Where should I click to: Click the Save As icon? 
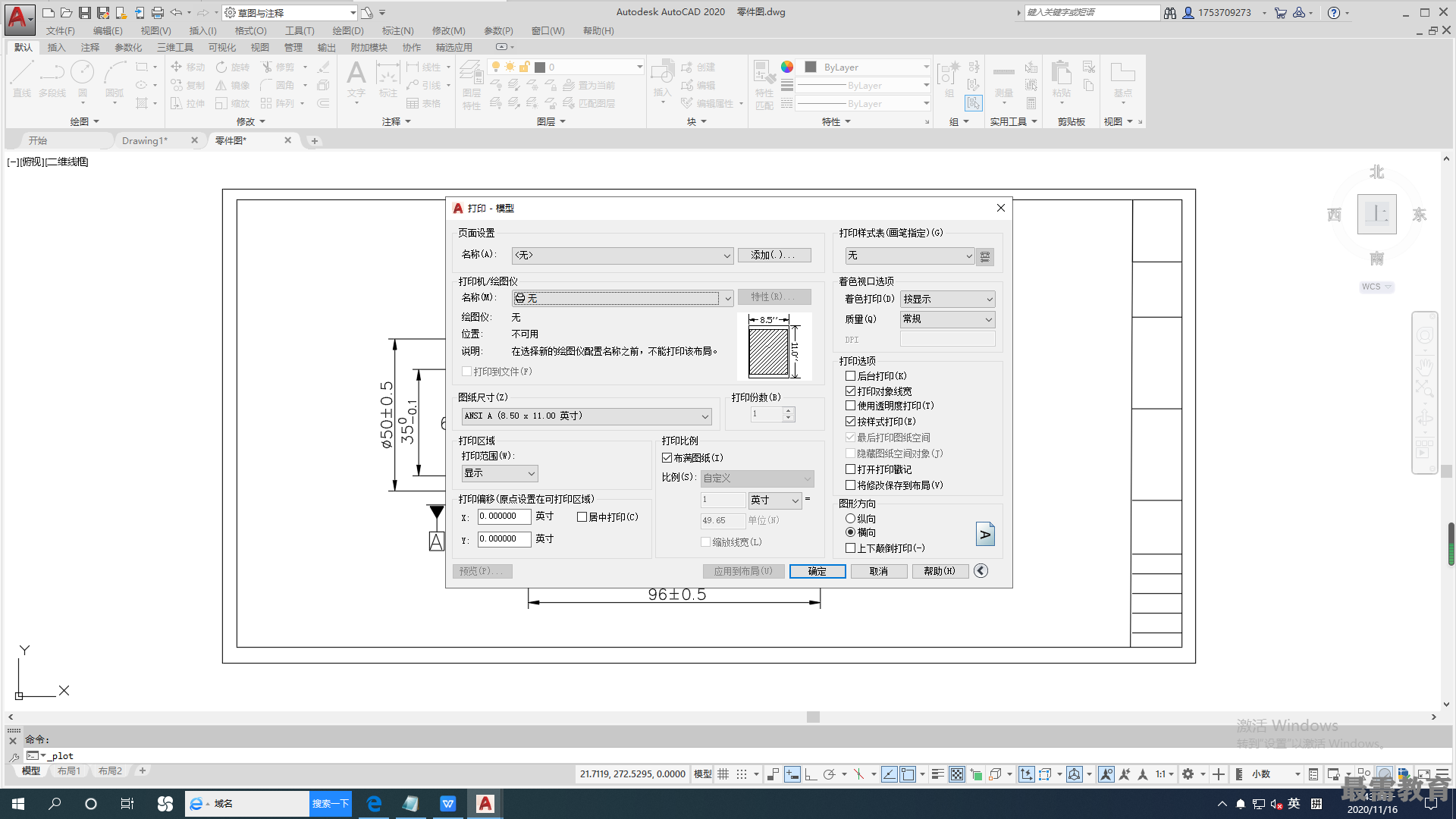tap(103, 13)
